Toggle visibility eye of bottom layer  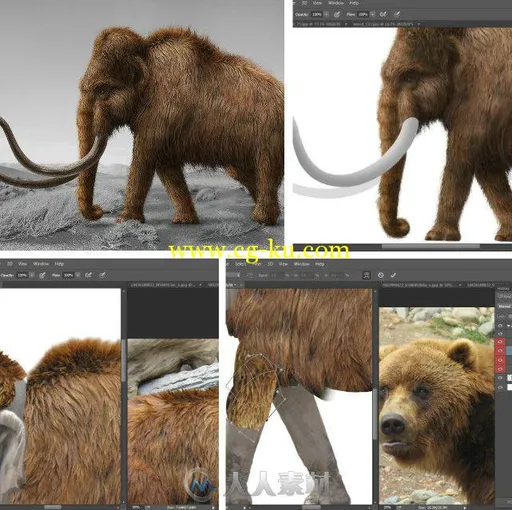click(500, 387)
